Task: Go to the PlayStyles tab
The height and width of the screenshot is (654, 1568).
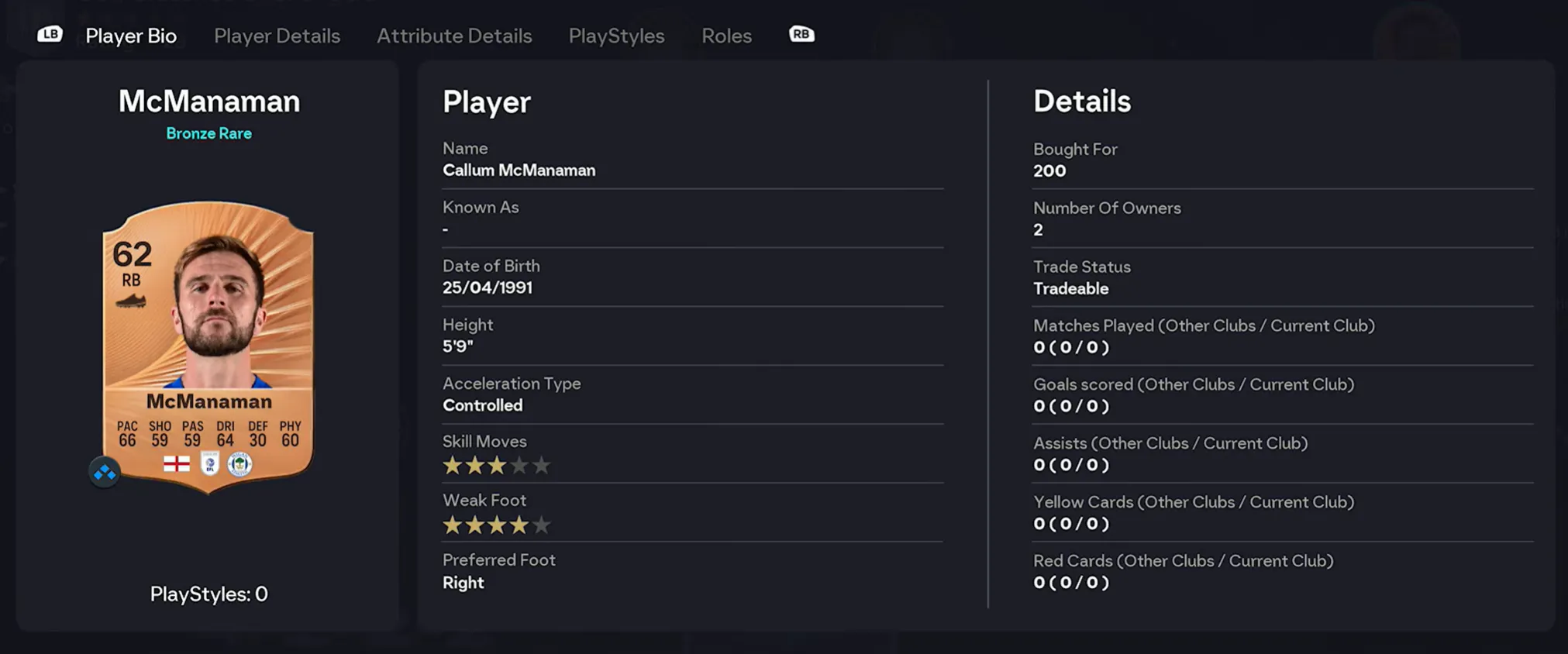Action: click(616, 36)
